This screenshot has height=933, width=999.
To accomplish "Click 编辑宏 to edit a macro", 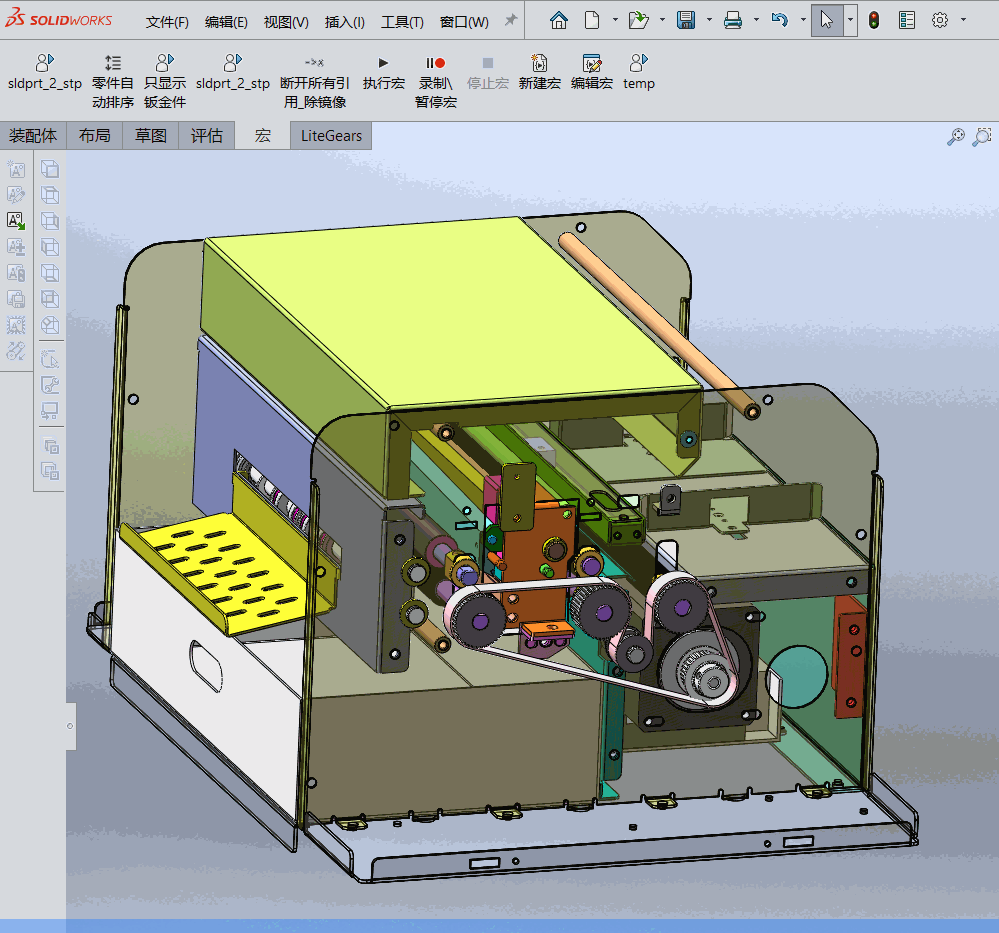I will 592,73.
